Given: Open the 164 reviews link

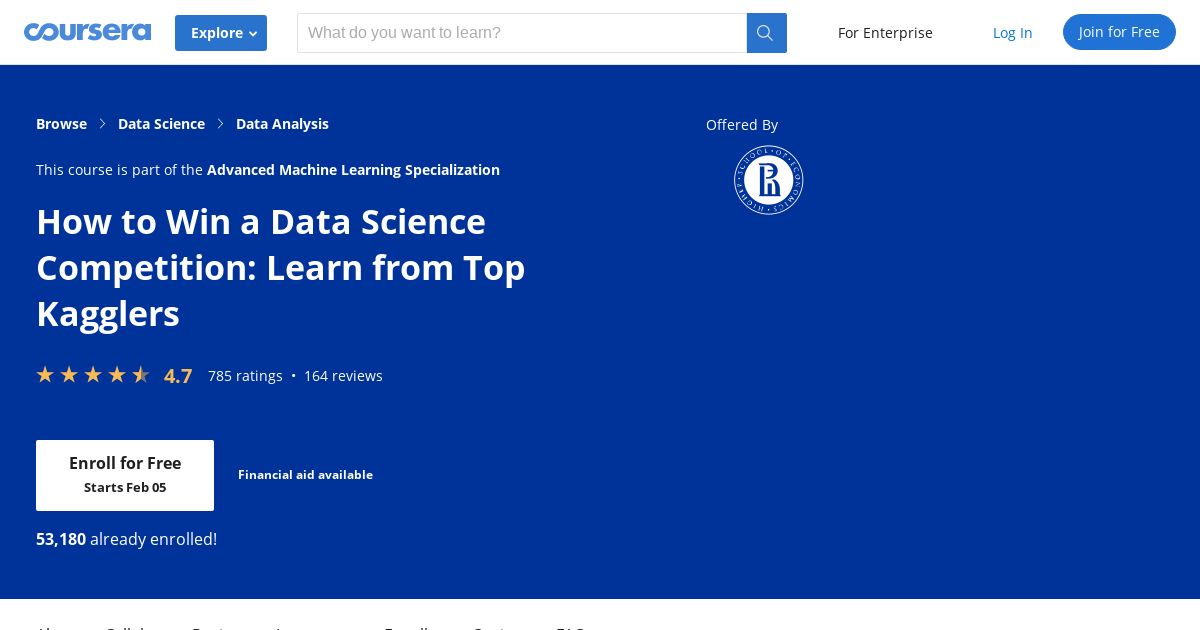Looking at the screenshot, I should point(343,376).
